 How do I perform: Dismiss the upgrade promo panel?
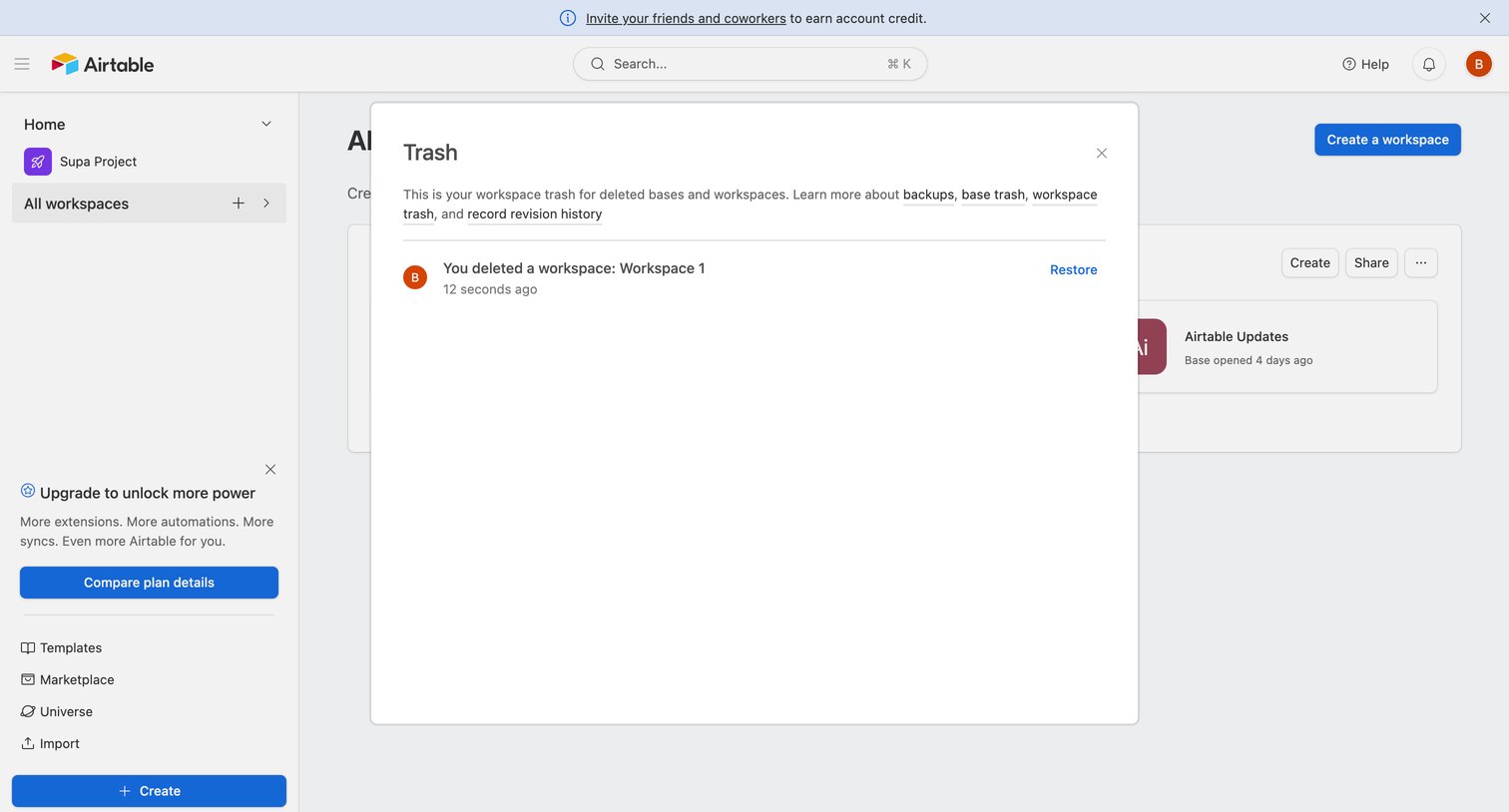pos(270,469)
